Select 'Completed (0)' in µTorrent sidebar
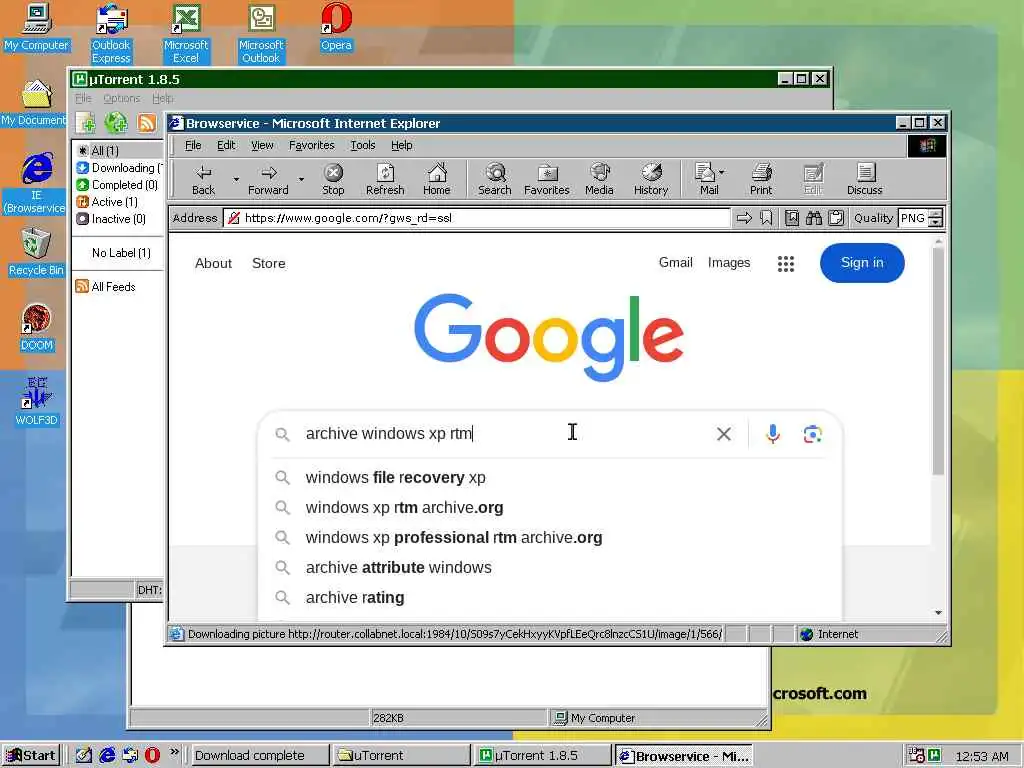Screen dimensions: 1024x768 point(118,185)
